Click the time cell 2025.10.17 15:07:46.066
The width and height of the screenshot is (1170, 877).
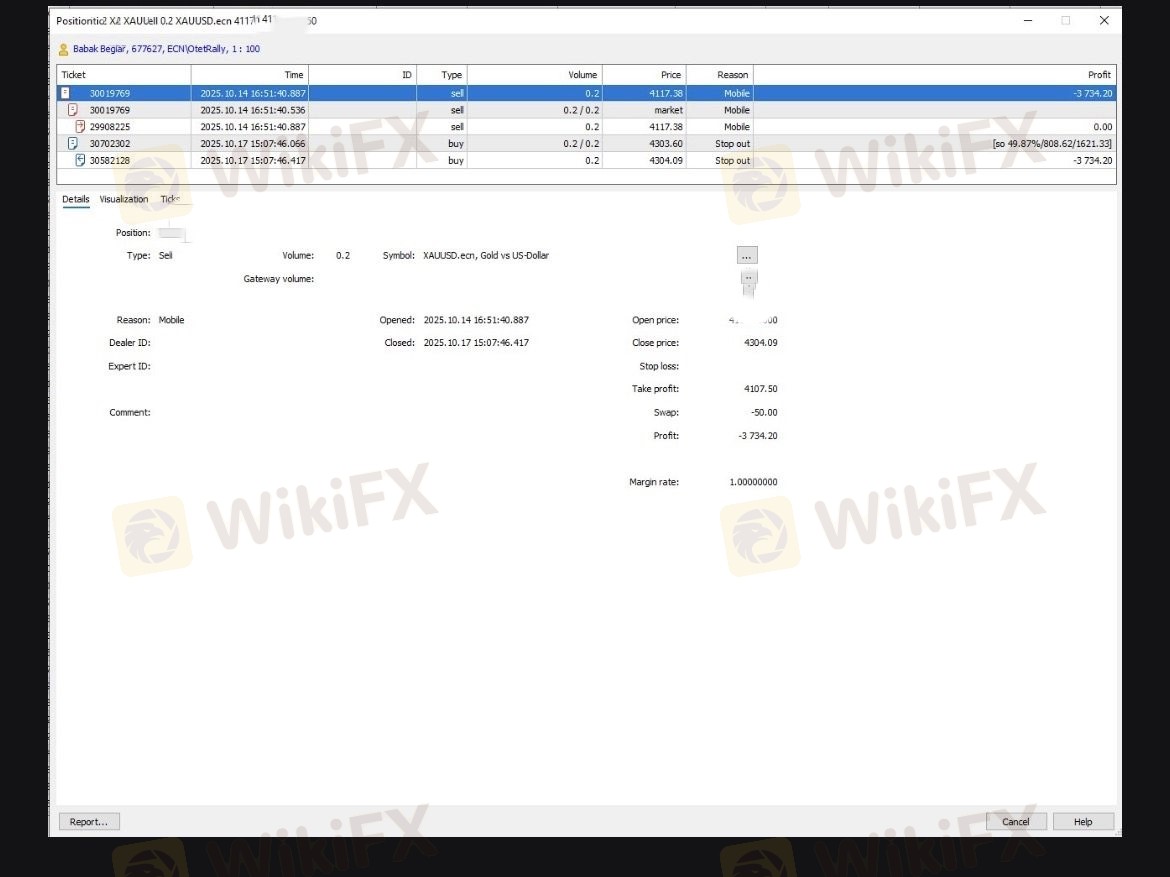[x=253, y=143]
